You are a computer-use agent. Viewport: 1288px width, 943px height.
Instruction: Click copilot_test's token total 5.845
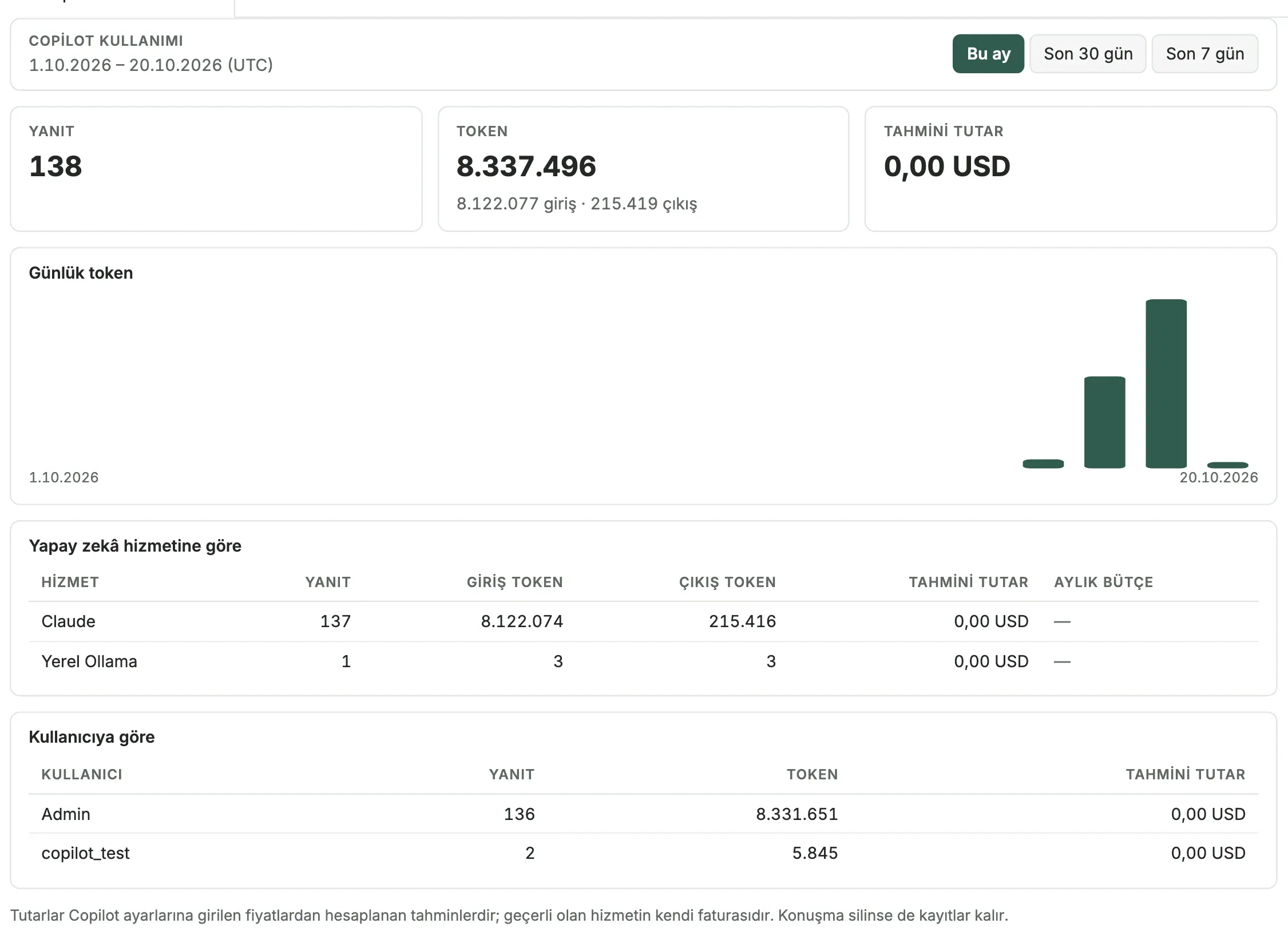coord(815,853)
